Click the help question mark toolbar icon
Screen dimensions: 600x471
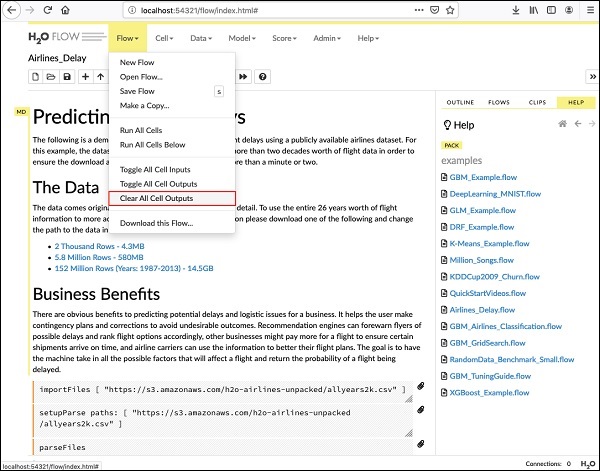[x=262, y=76]
